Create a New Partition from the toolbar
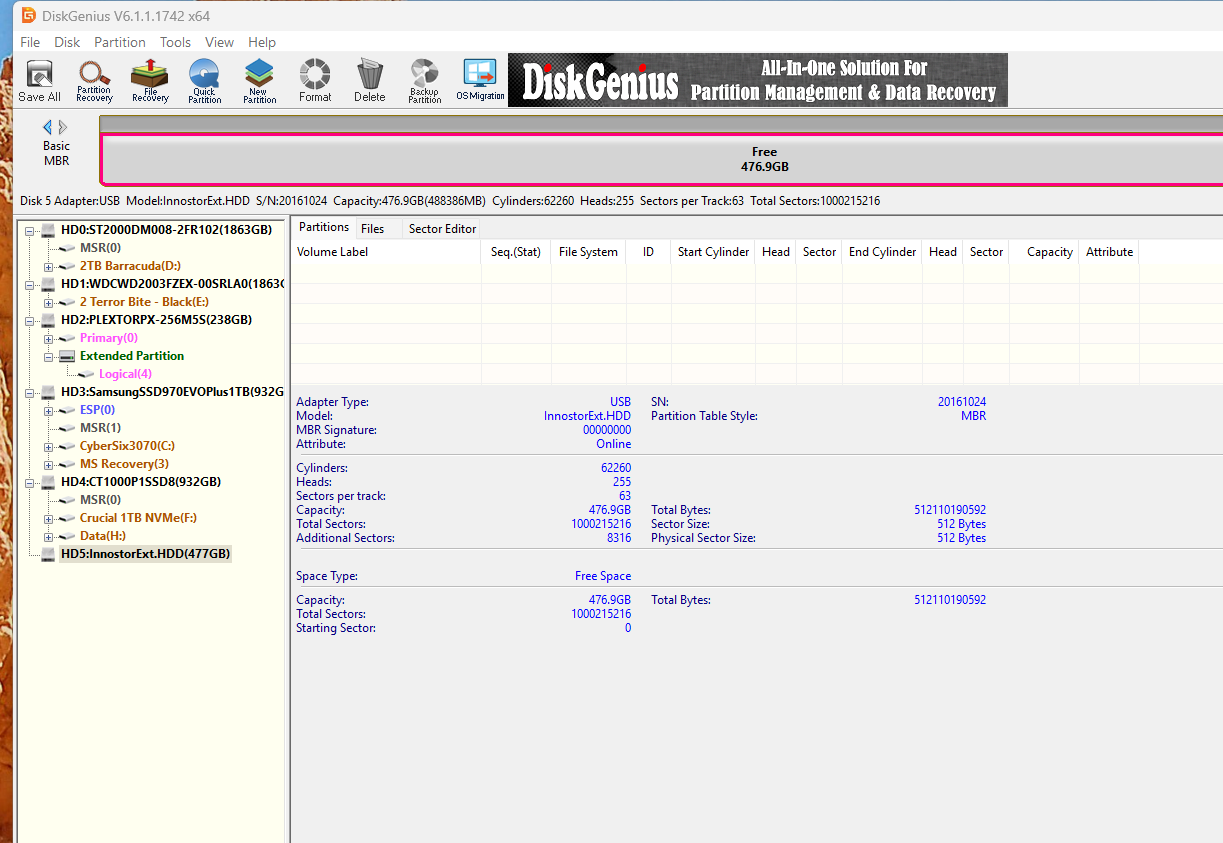Screen dimensions: 1223x843 [x=260, y=80]
